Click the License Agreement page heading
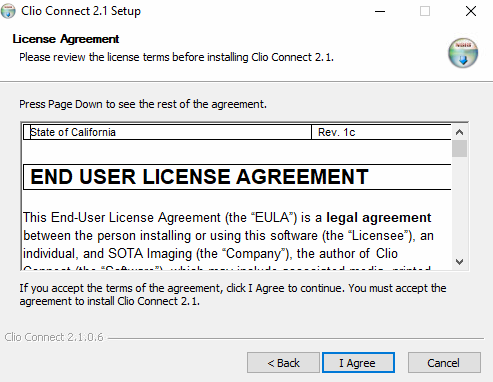 click(66, 39)
